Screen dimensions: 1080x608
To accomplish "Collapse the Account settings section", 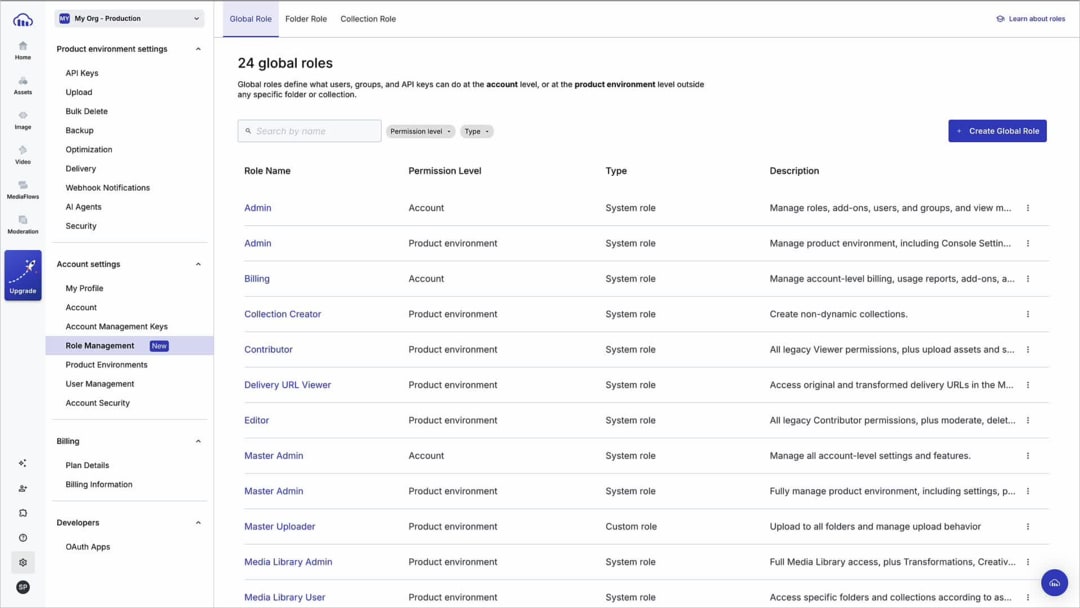I will pyautogui.click(x=198, y=264).
